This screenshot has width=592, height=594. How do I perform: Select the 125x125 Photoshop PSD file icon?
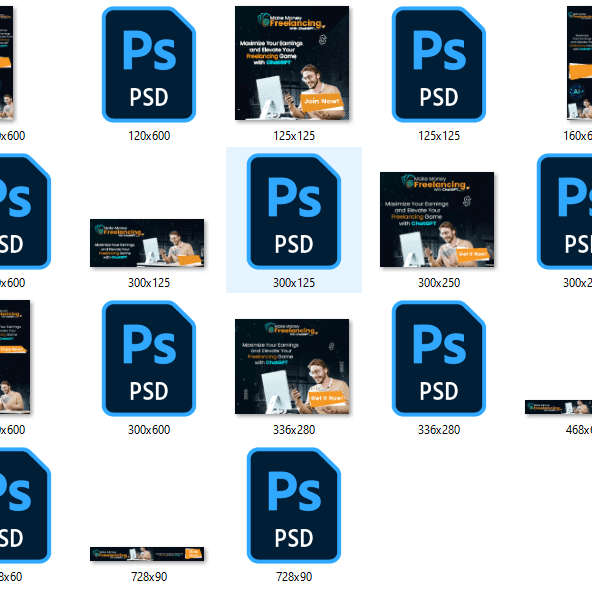click(439, 64)
